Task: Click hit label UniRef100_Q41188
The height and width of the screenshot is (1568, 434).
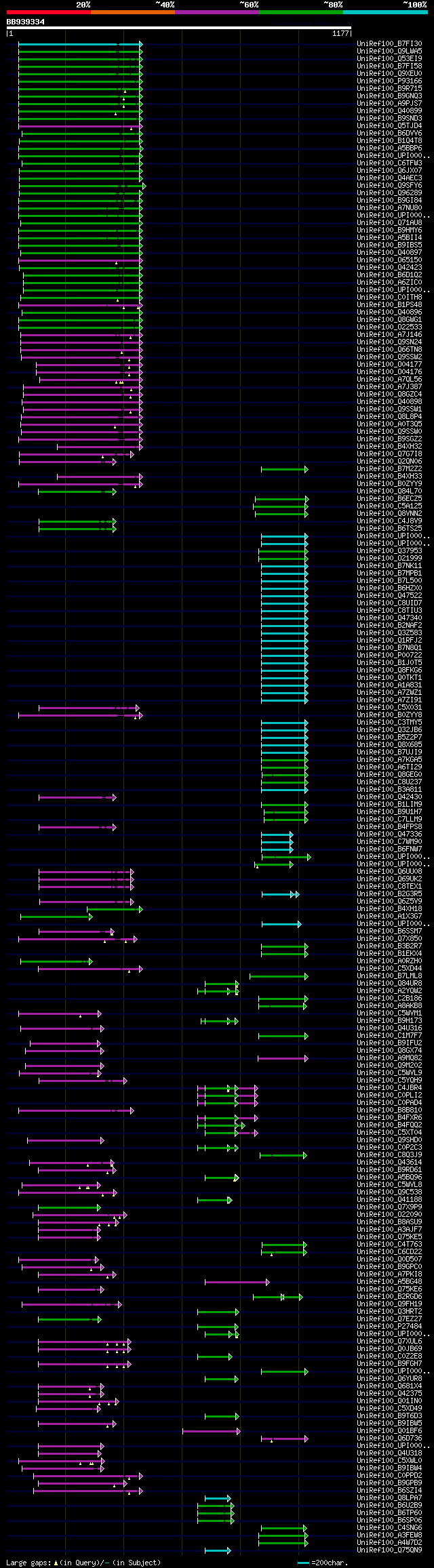Action: coord(389,1200)
